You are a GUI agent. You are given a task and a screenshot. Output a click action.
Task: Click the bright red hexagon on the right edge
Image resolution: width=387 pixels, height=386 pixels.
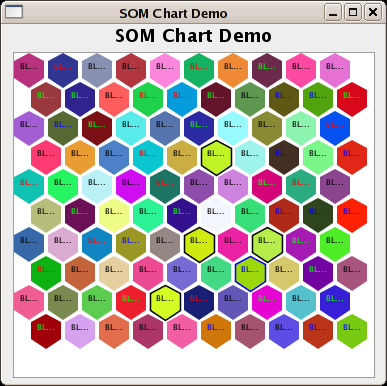352,215
